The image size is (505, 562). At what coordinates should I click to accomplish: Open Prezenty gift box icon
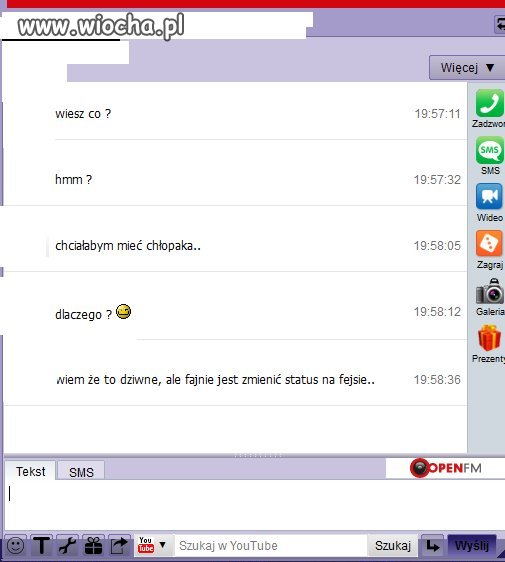tap(489, 338)
